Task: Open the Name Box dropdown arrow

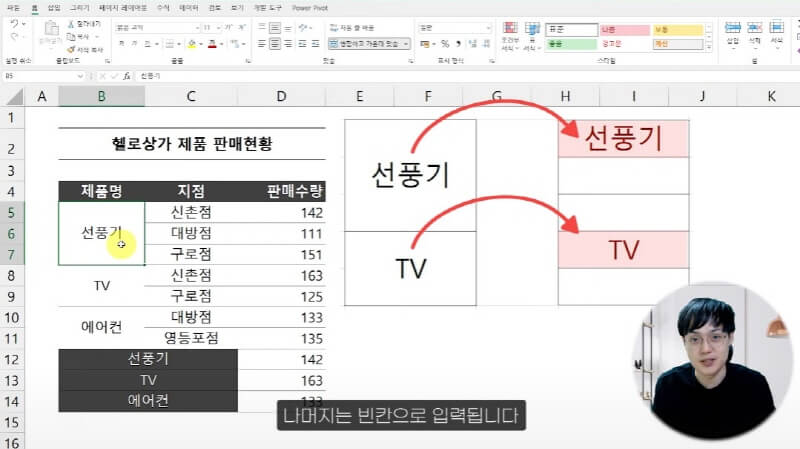Action: (80, 76)
